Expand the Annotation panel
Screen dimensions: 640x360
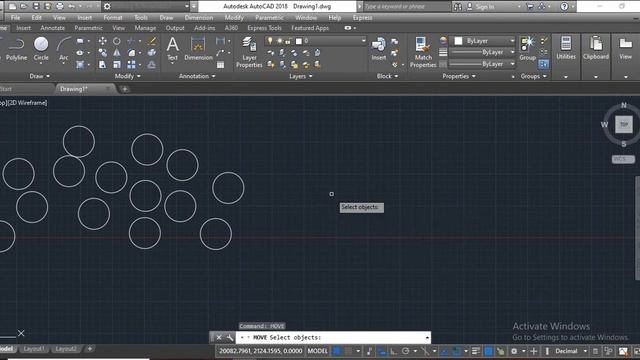pyautogui.click(x=197, y=76)
